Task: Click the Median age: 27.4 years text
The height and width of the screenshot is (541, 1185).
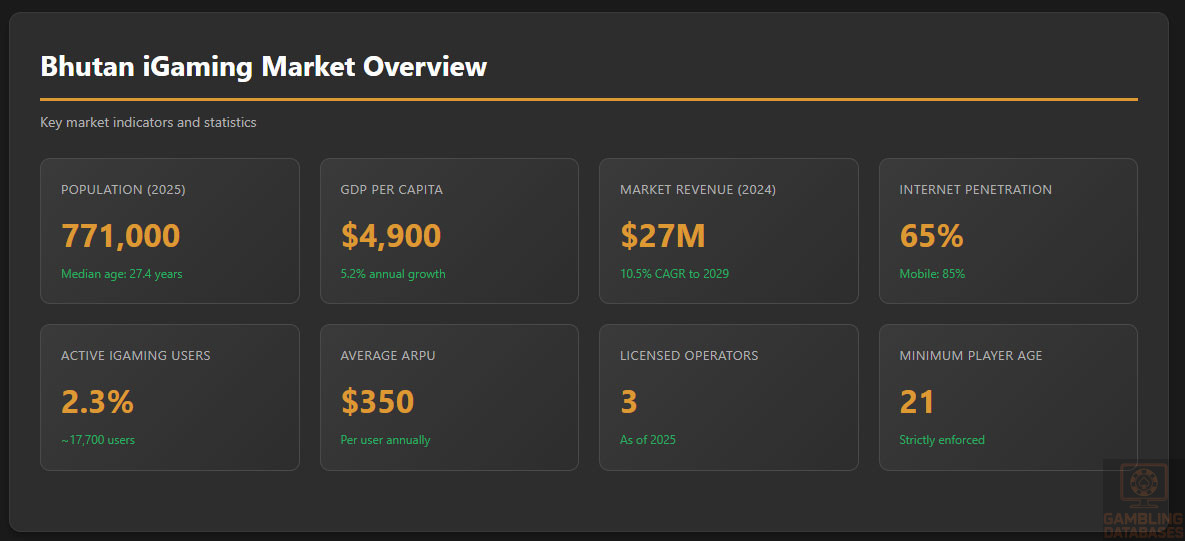Action: [x=122, y=274]
